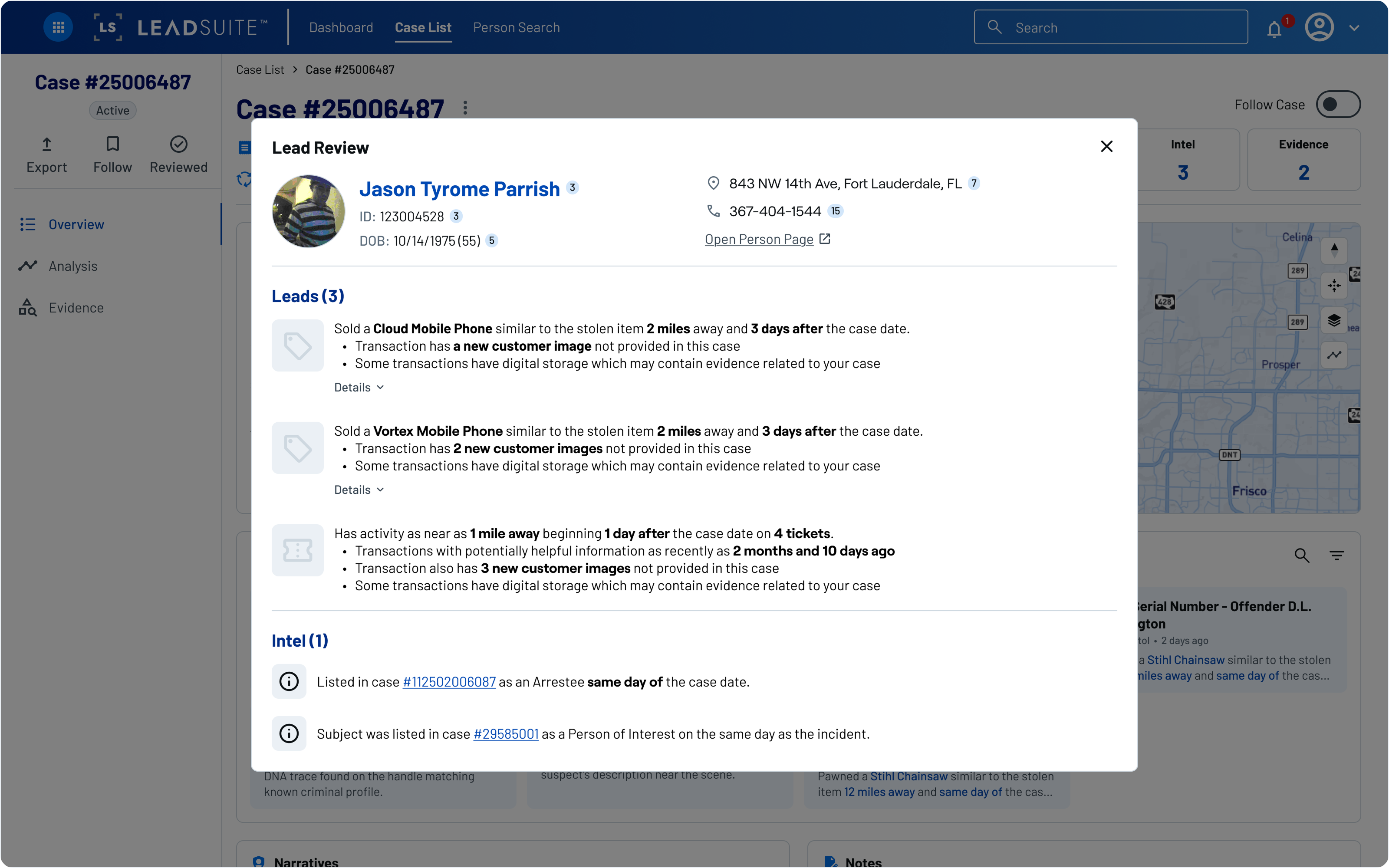Screen dimensions: 1389x868
Task: Recenter the map with the crosshair control
Action: (1334, 285)
